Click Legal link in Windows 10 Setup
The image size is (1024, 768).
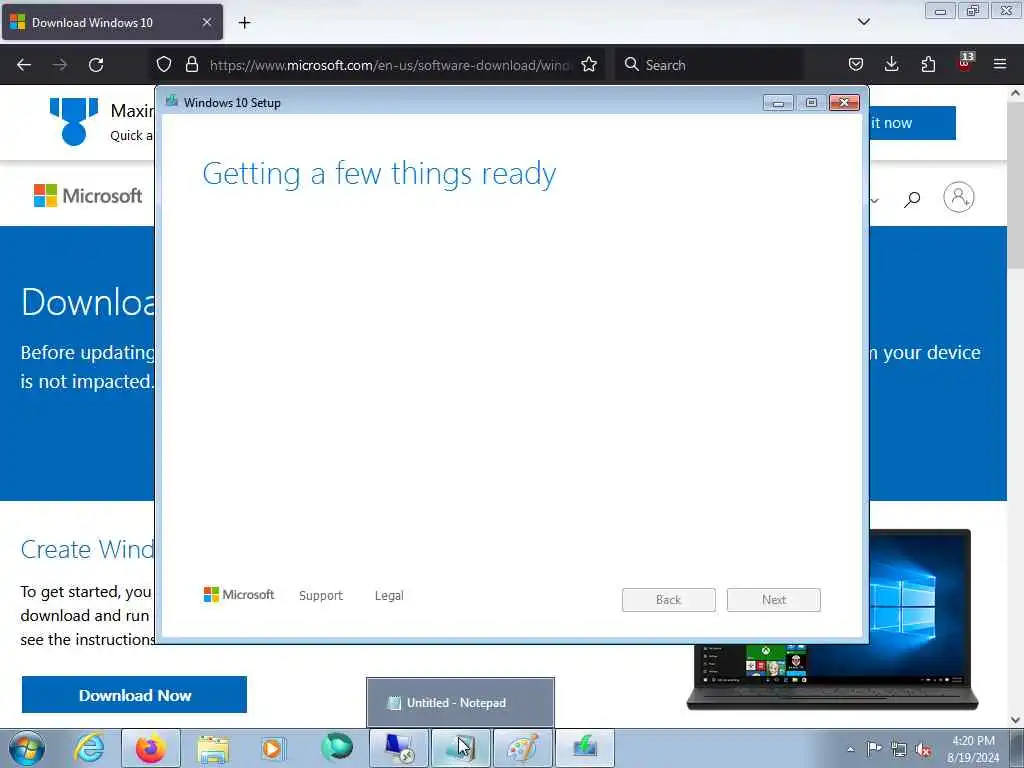pyautogui.click(x=389, y=596)
